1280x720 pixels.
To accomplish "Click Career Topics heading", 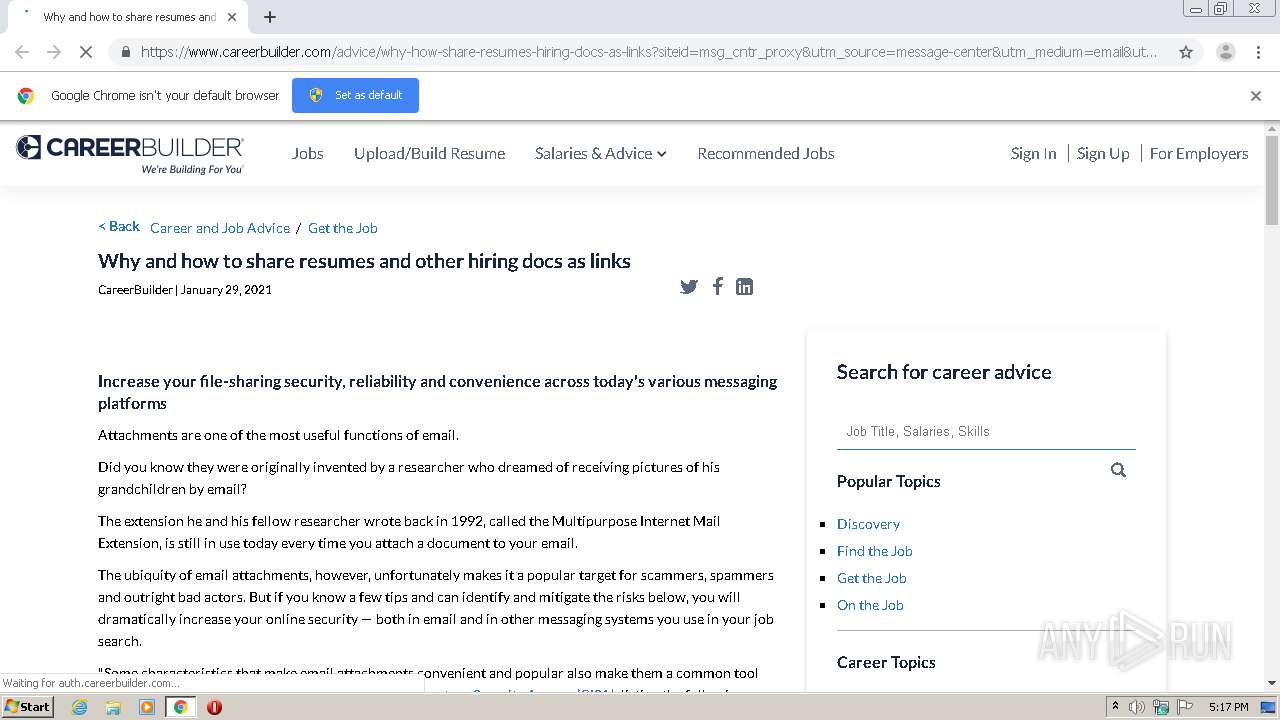I will (886, 662).
